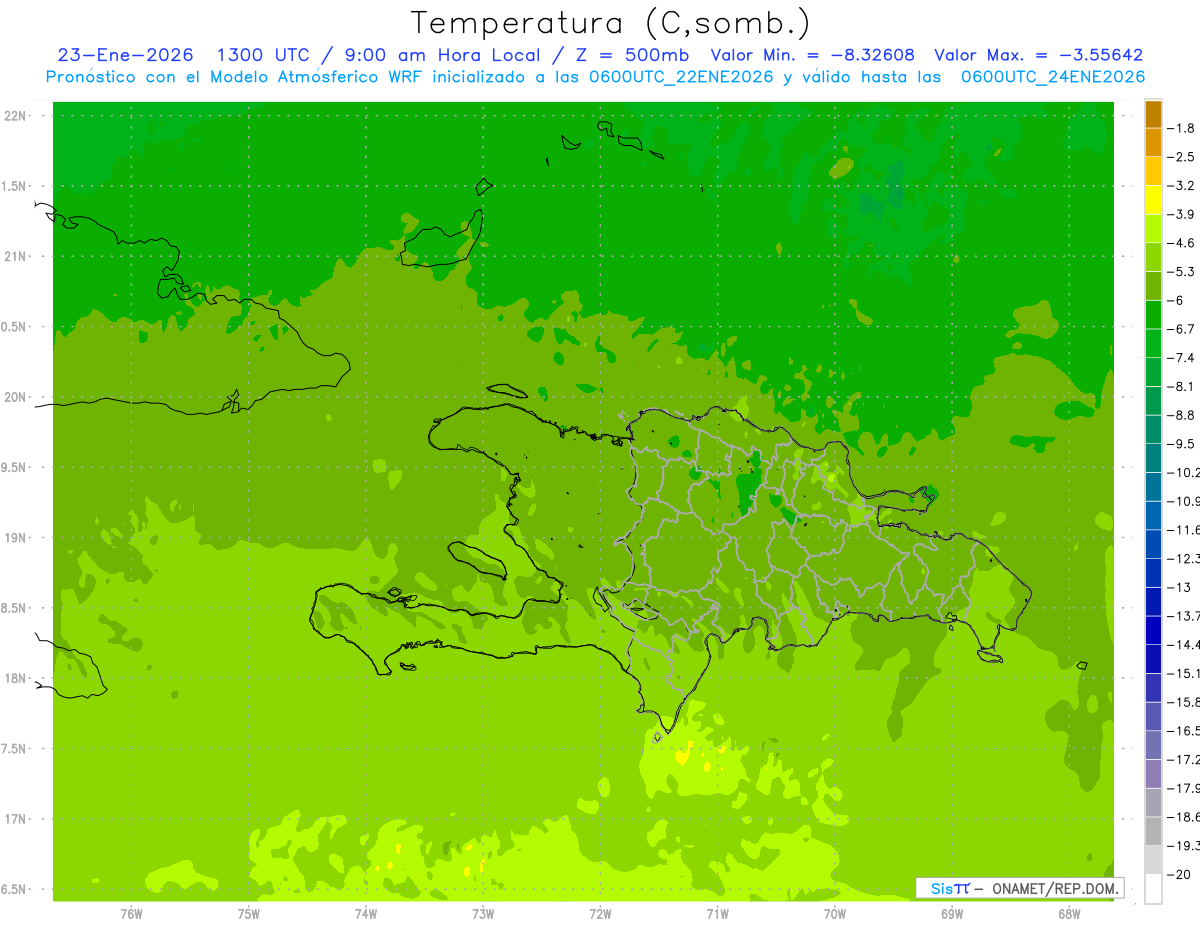The image size is (1200, 927).
Task: Click the '-15.1' colorbar label
Action: click(x=1183, y=673)
